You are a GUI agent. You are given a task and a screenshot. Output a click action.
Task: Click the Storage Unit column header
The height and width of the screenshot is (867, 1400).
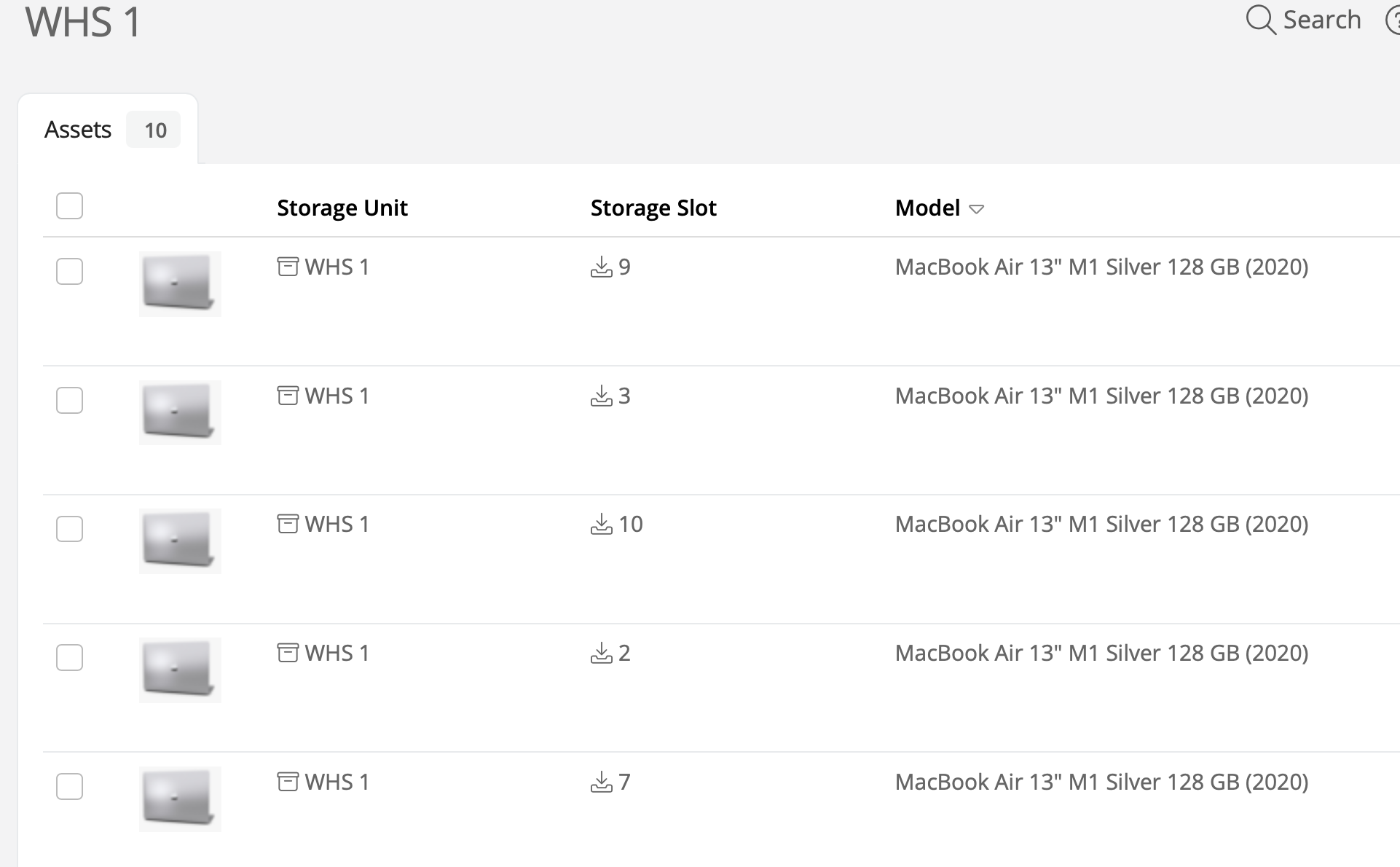click(x=342, y=208)
